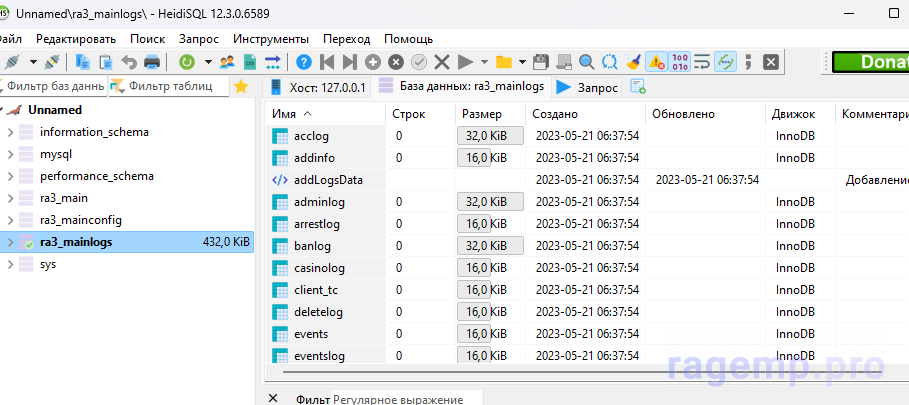
Task: Go to last row icon
Action: [x=350, y=61]
